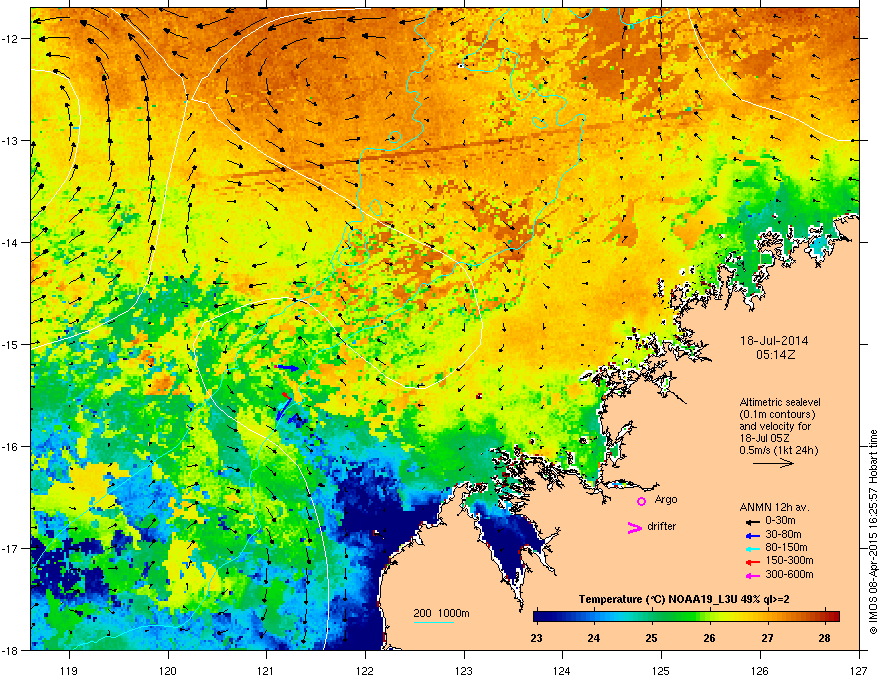Click the 0-30m depth label
Screen dimensions: 880x680
click(x=780, y=521)
